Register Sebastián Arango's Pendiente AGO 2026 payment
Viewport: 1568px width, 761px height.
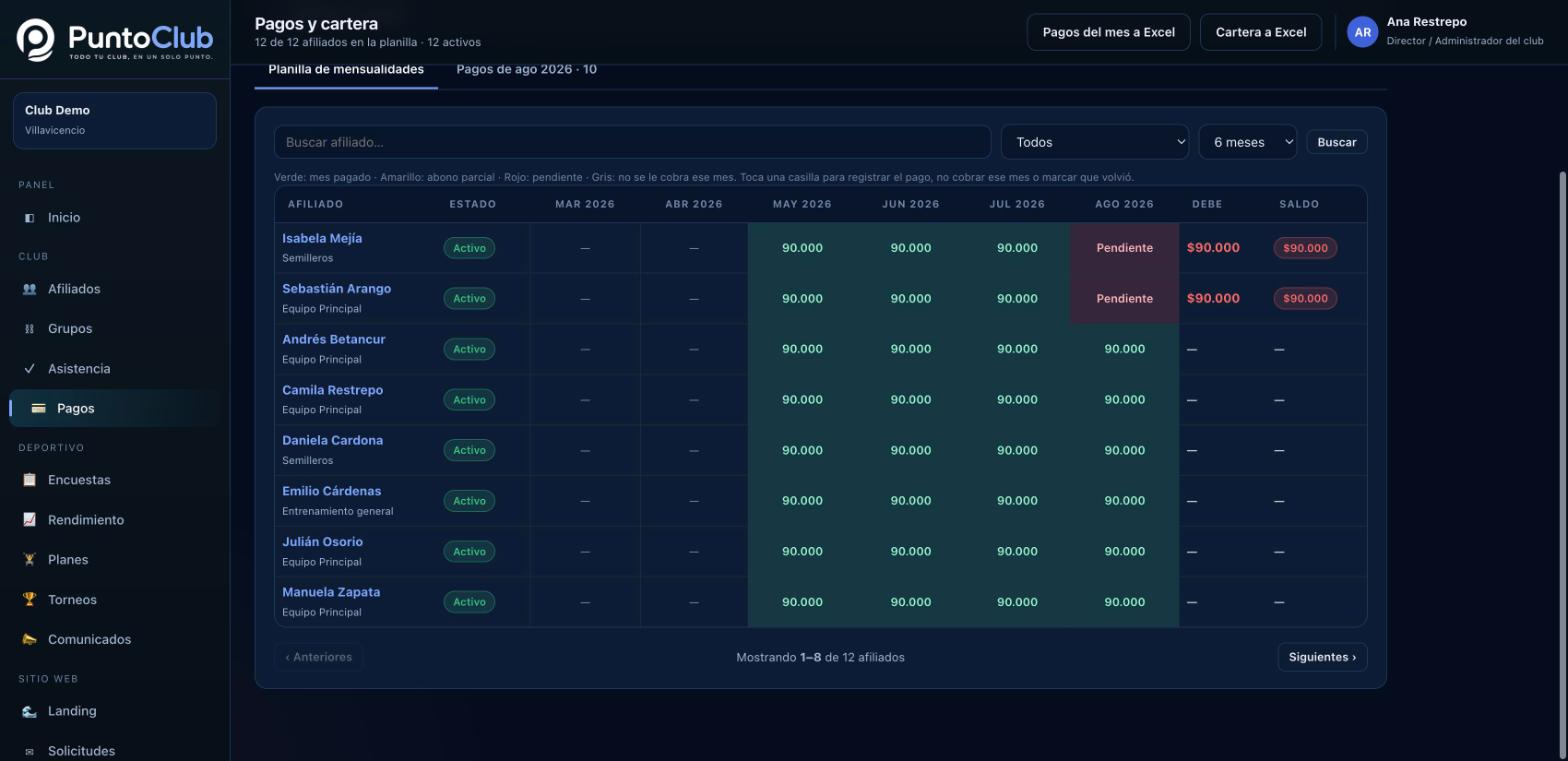pos(1124,299)
